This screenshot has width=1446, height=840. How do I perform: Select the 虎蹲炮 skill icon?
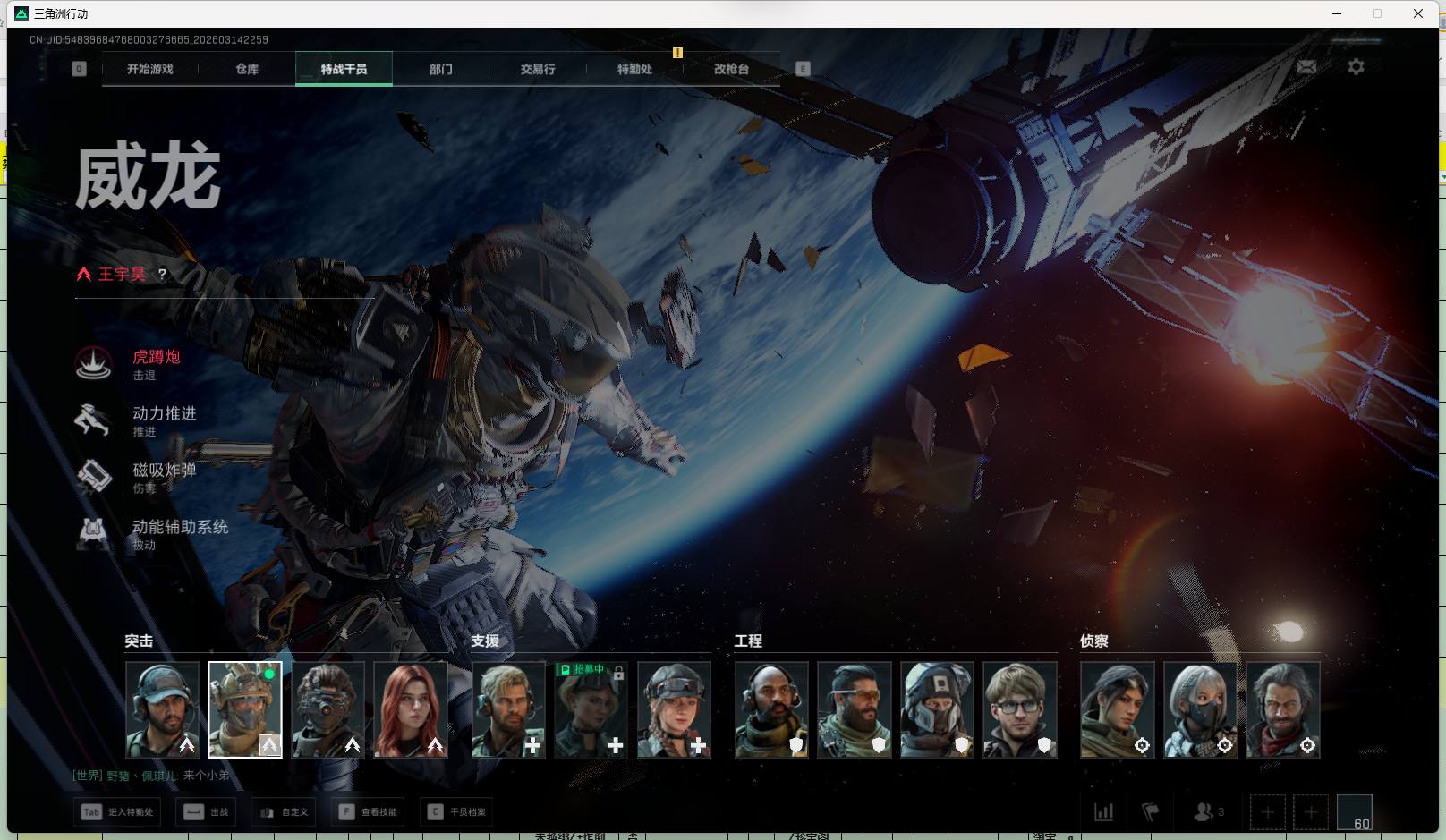(93, 363)
